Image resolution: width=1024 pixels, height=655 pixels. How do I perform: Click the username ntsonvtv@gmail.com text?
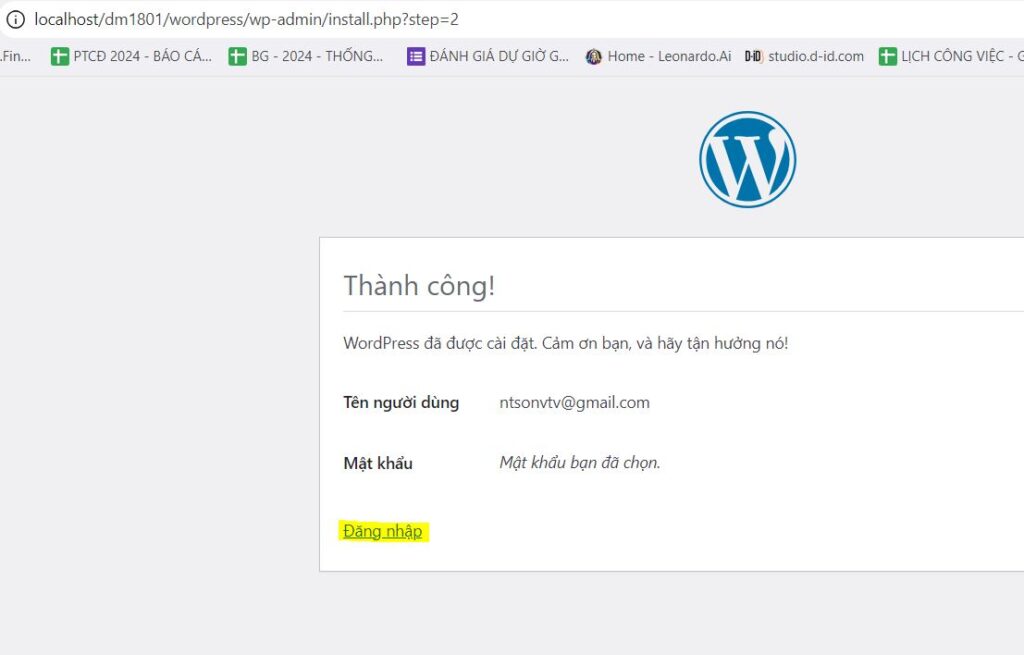575,402
